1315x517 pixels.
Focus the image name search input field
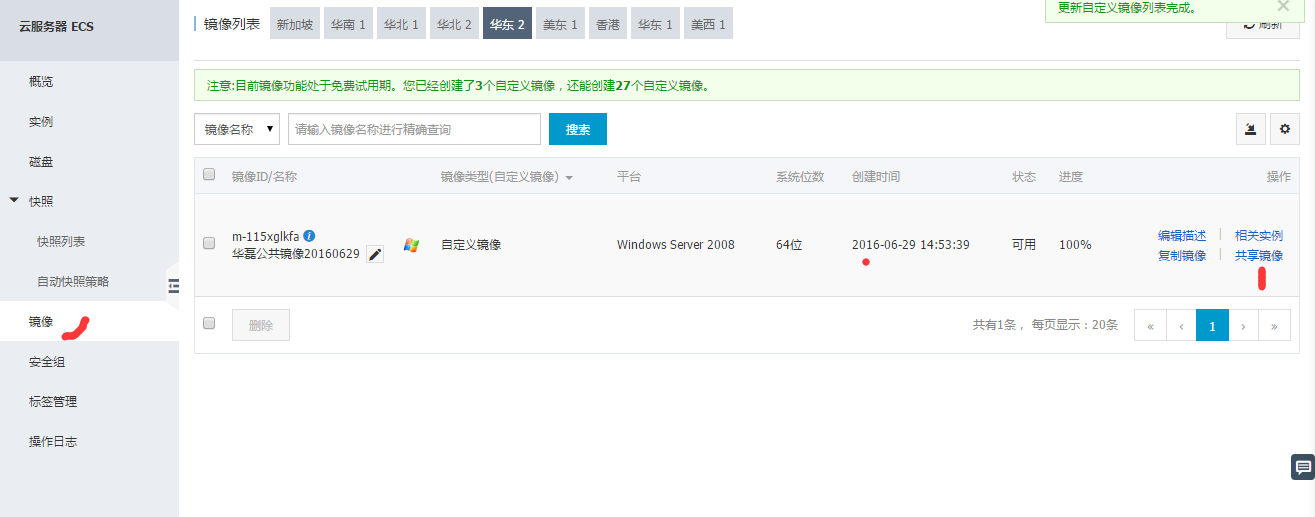tap(414, 129)
